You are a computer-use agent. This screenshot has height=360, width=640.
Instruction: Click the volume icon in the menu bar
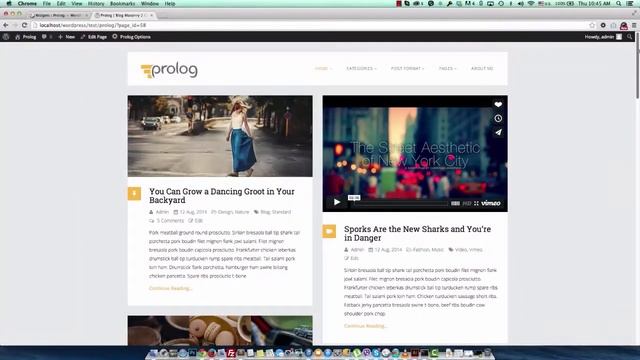520,3
